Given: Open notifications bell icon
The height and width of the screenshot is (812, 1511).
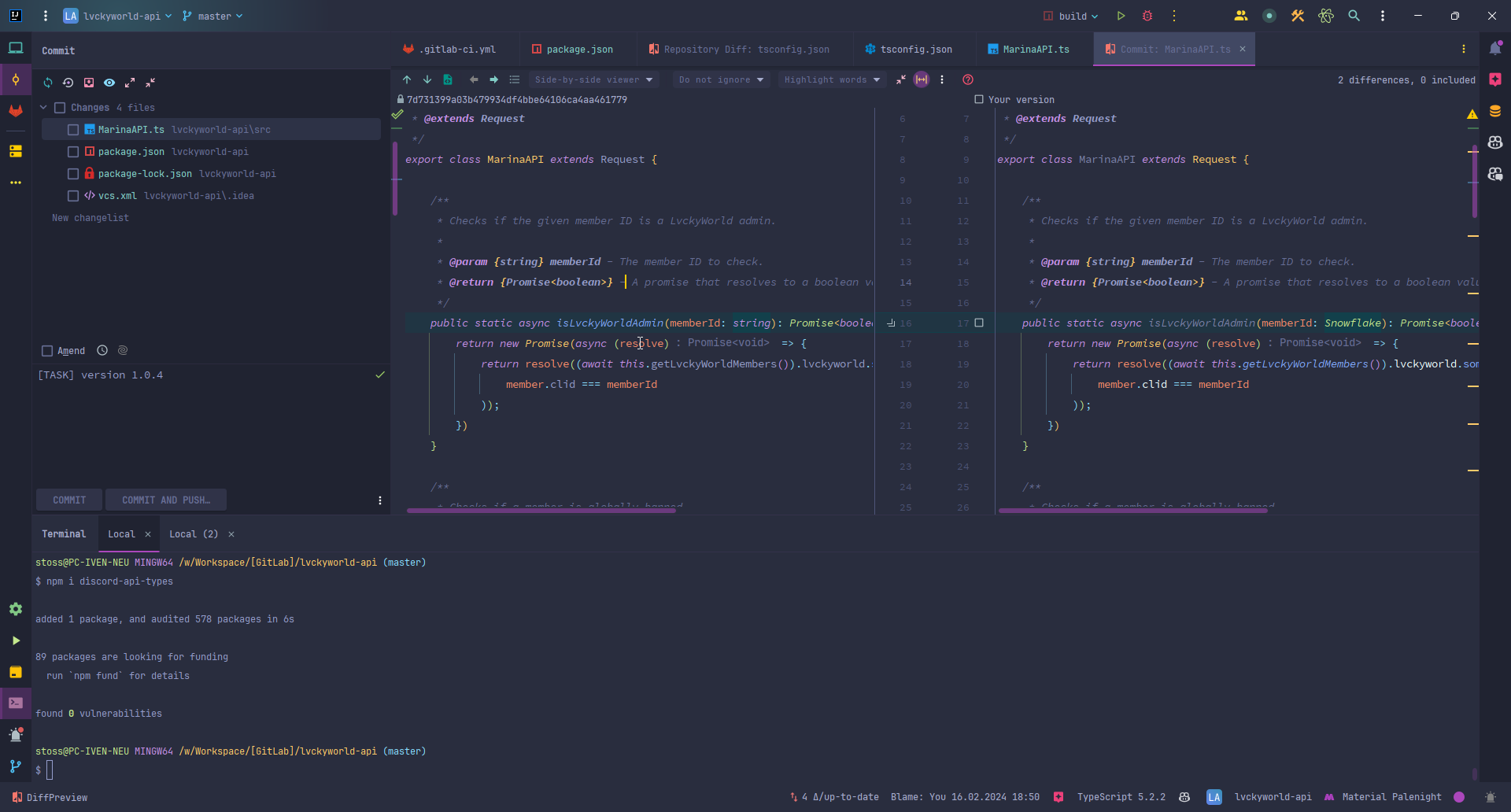Looking at the screenshot, I should pos(1495,49).
